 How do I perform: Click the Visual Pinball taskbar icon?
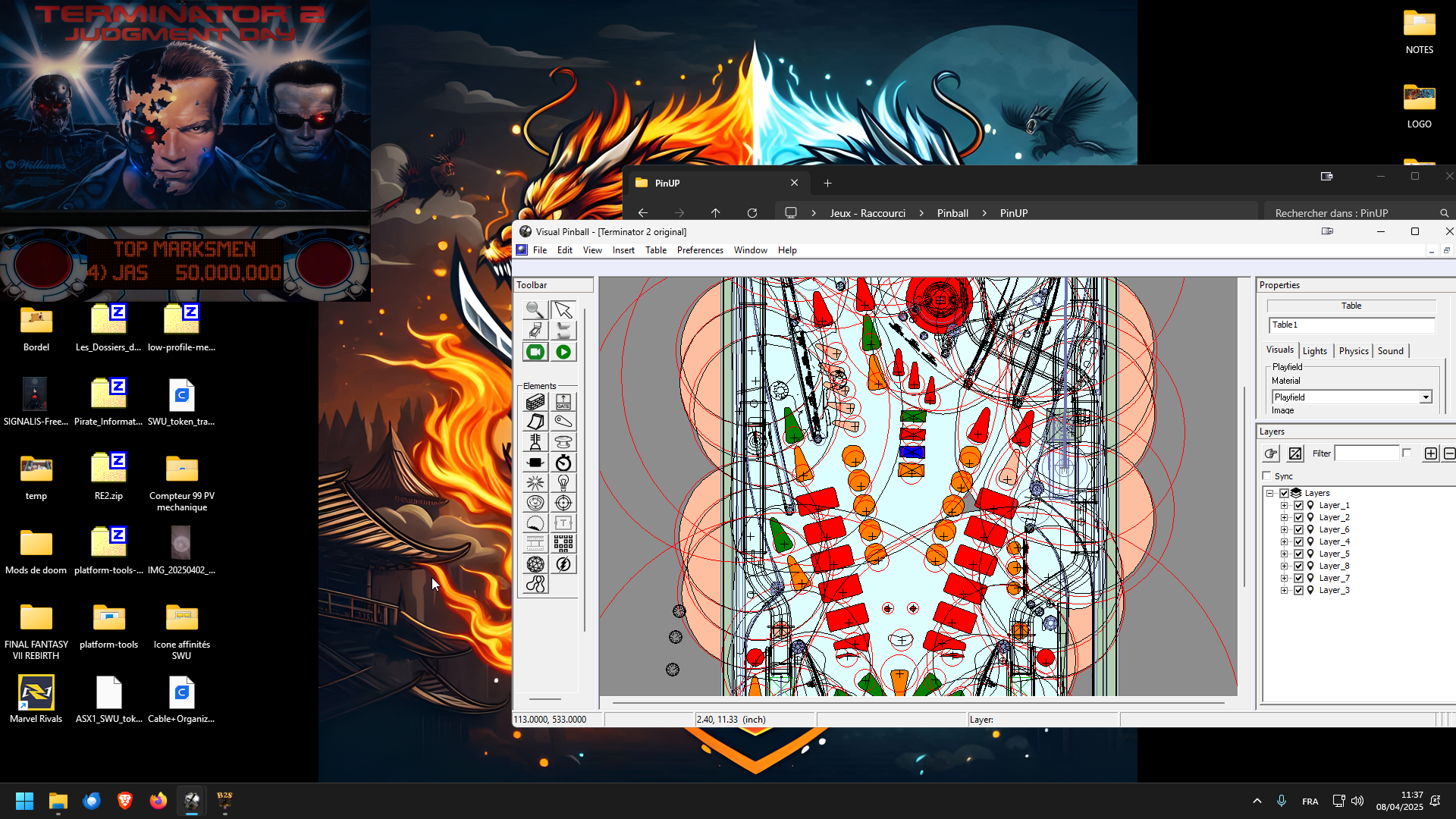tap(190, 801)
